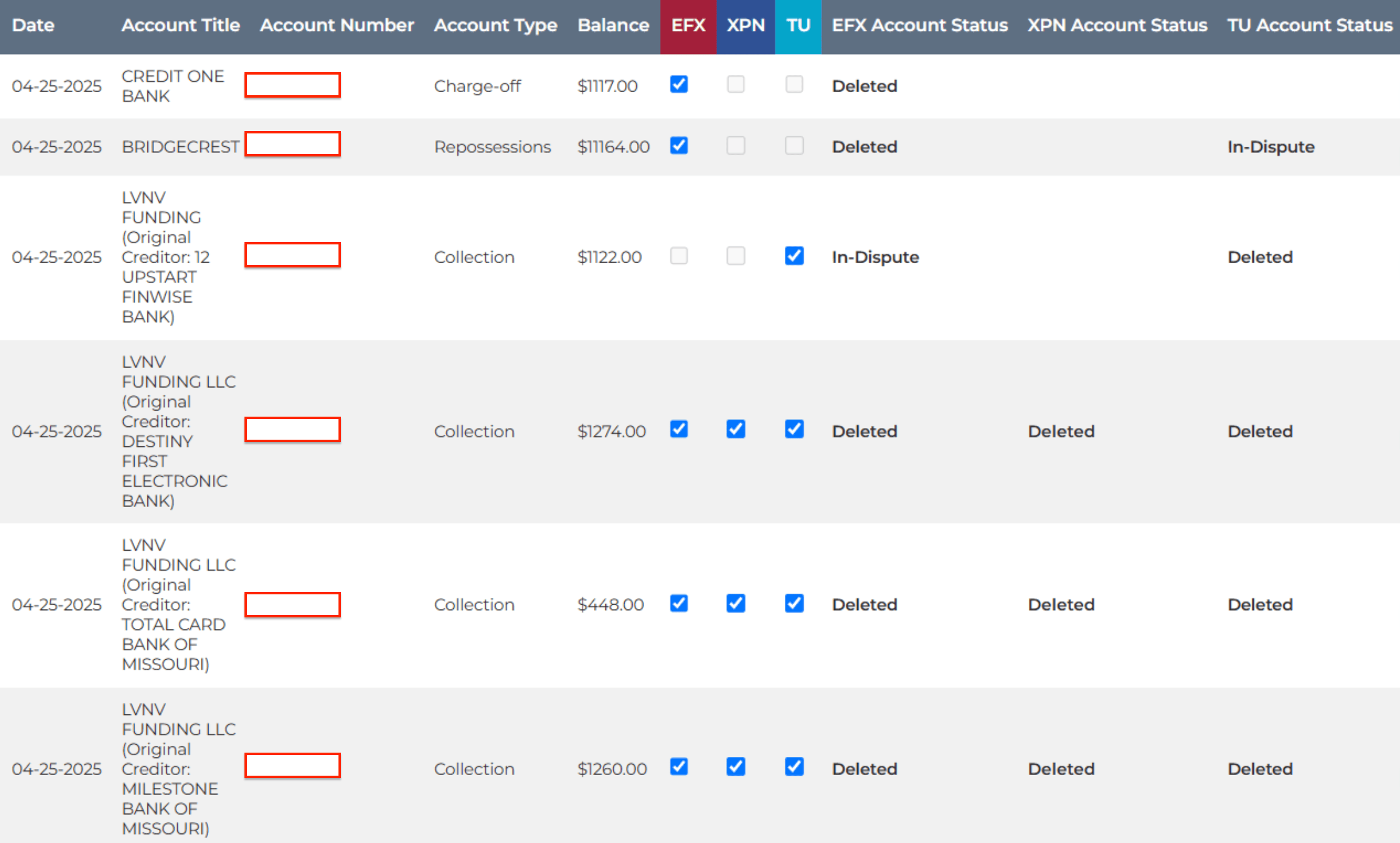Select the BRIDGECREST account title
This screenshot has height=843, width=1400.
click(x=181, y=147)
